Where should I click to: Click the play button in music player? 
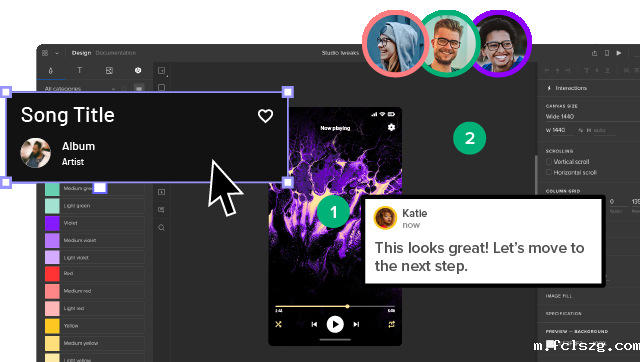[335, 324]
